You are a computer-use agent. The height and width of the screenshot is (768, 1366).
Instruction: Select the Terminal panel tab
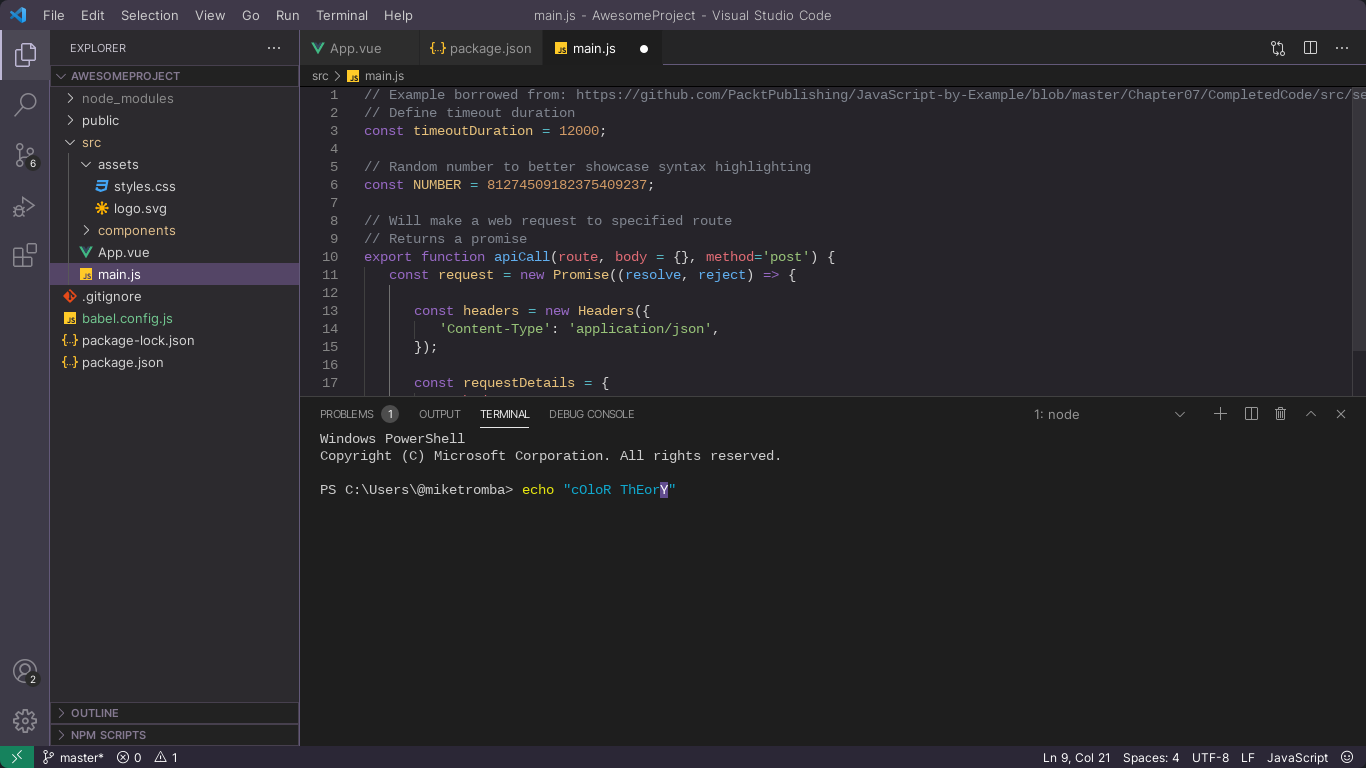504,414
